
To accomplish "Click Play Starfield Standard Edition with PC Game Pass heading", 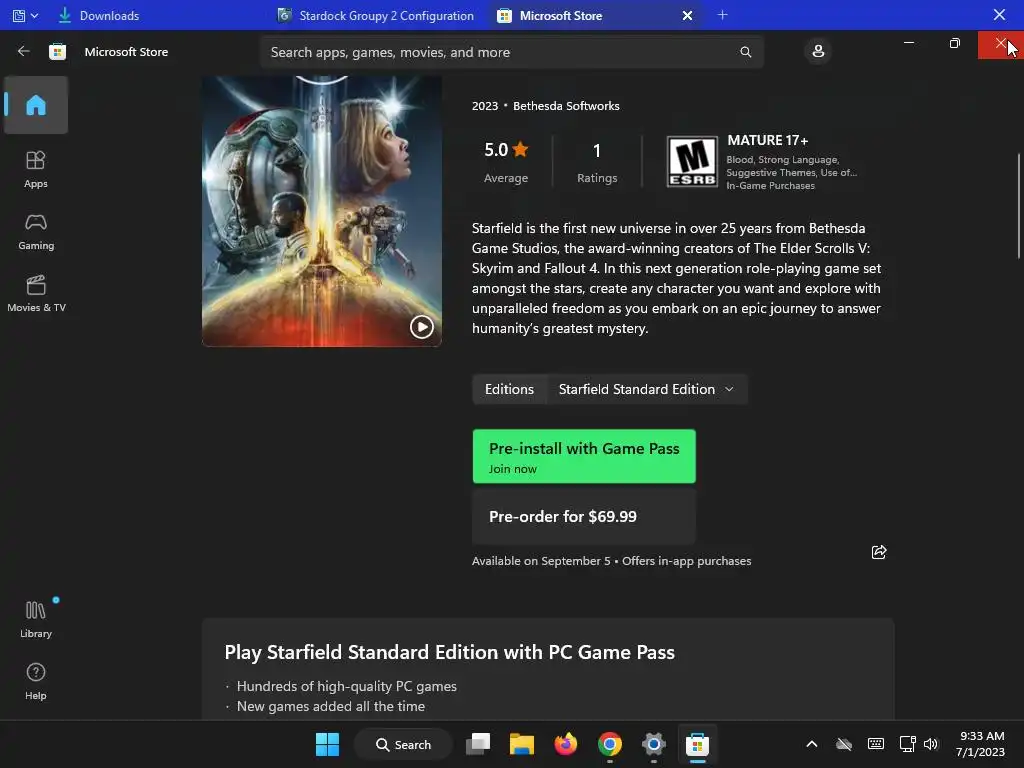I will [449, 652].
